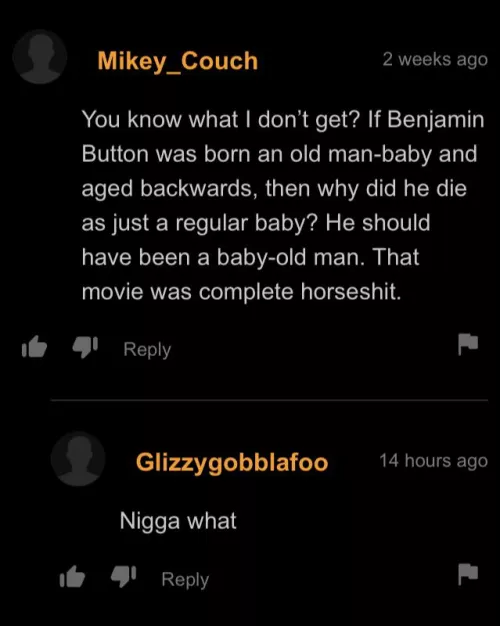Flag Mikey_Couch's comment as inappropriate
Screen dimensions: 500x626
(468, 344)
